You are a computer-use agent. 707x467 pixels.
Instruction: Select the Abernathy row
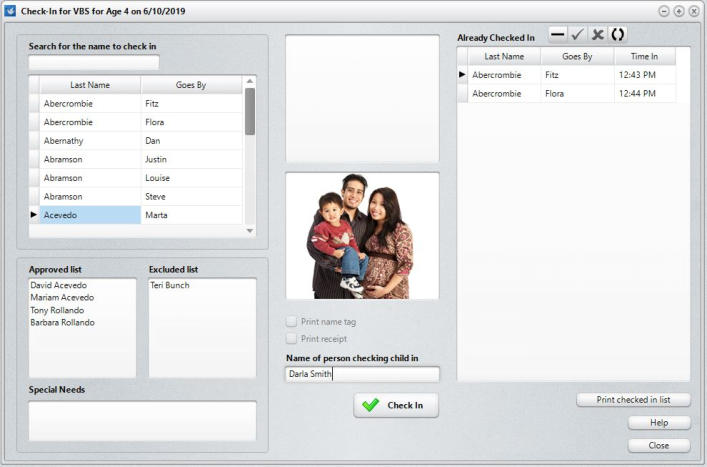click(141, 141)
